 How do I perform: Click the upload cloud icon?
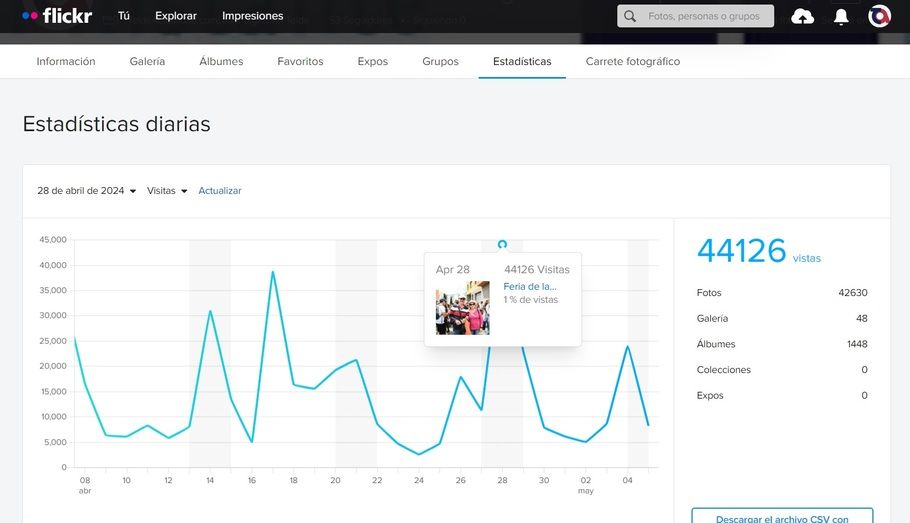point(802,16)
